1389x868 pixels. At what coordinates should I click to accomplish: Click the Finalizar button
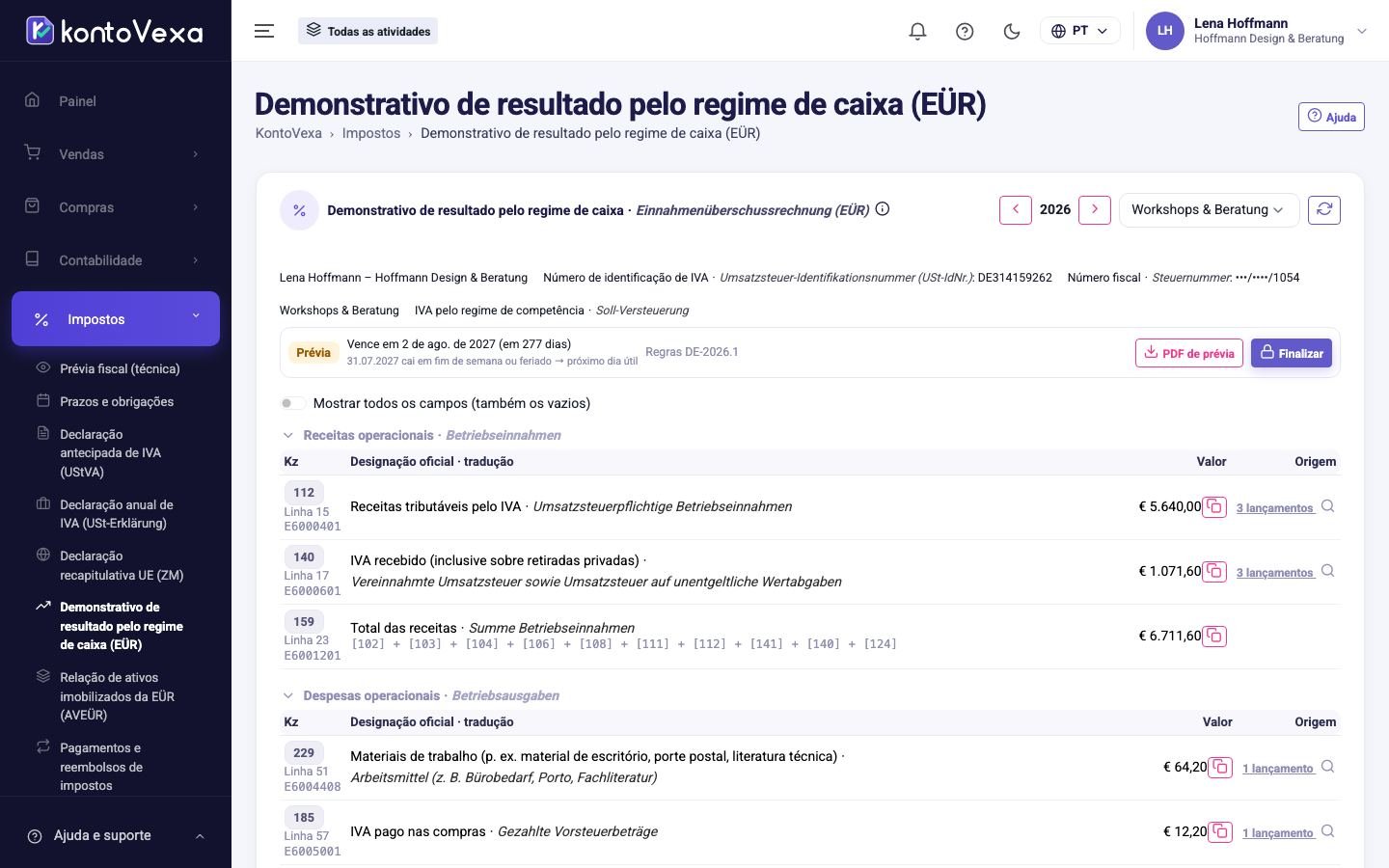tap(1292, 353)
